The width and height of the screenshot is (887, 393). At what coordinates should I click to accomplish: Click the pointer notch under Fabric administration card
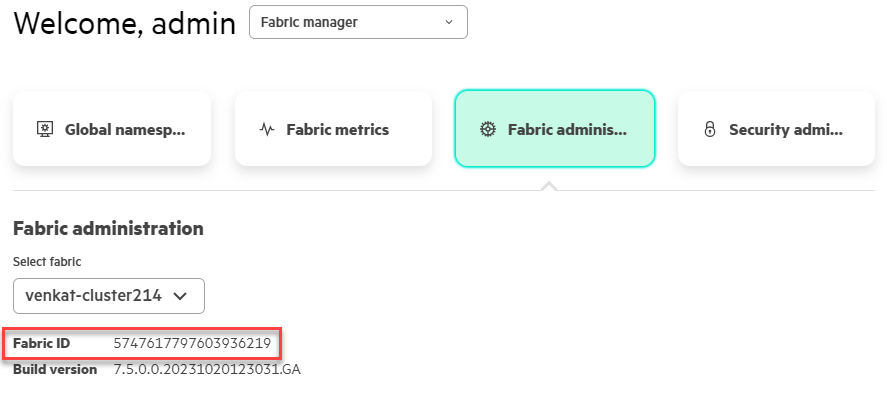(549, 186)
